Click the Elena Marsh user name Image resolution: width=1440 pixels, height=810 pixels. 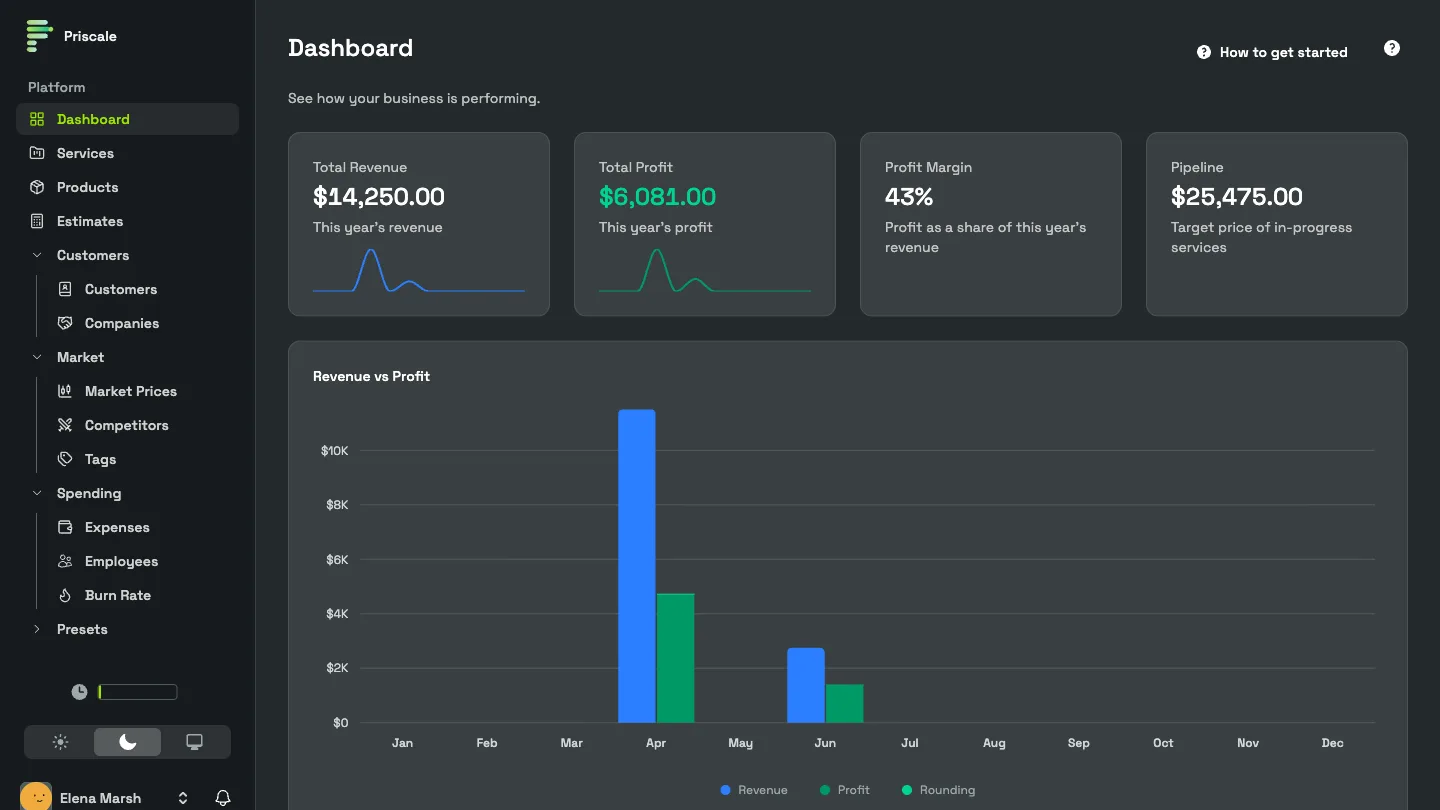[100, 798]
